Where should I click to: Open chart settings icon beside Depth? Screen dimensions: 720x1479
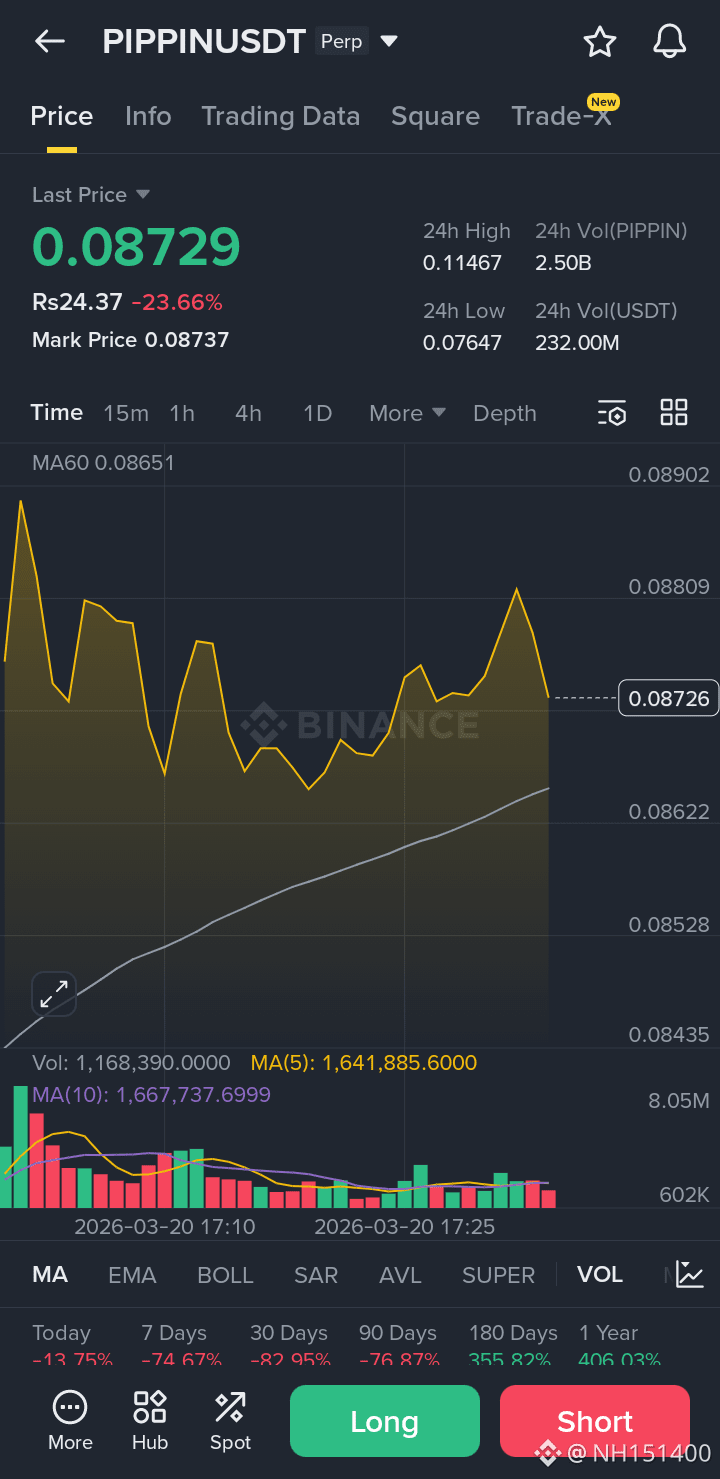pyautogui.click(x=612, y=413)
